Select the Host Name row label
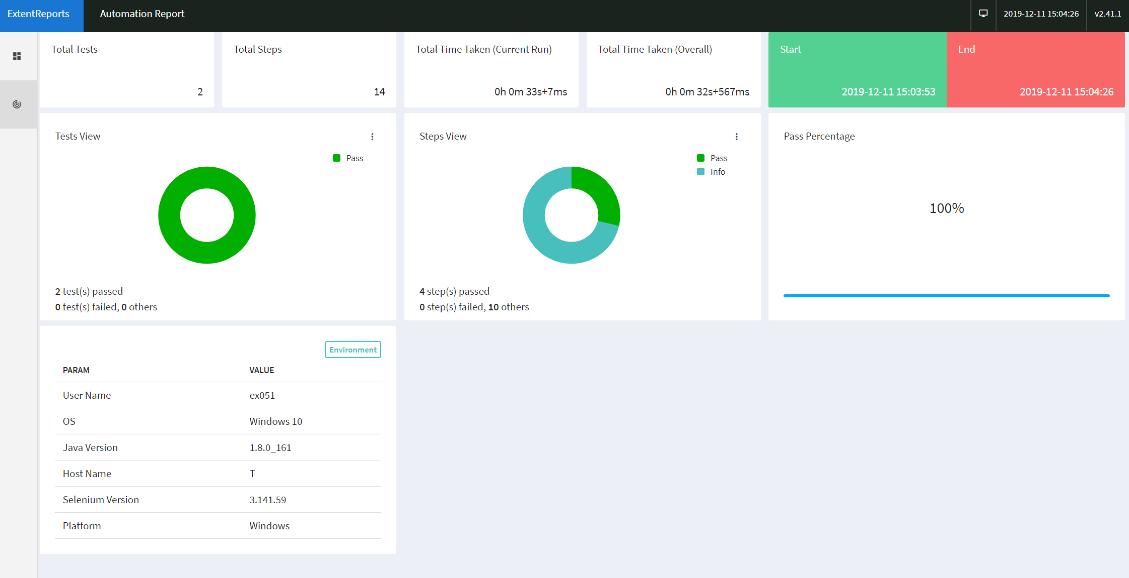Viewport: 1129px width, 578px height. 87,474
